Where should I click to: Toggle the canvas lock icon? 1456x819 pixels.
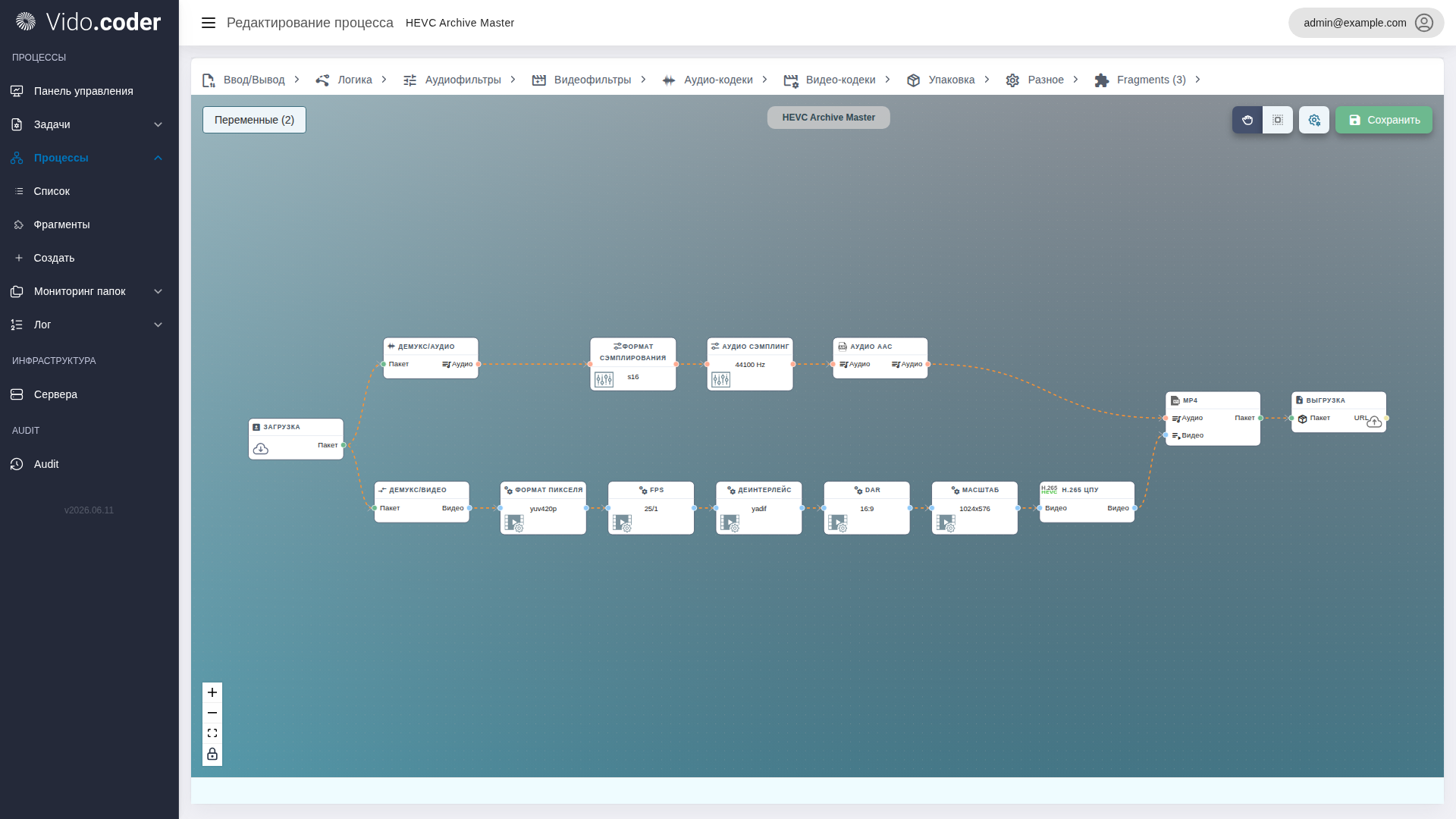pos(212,754)
